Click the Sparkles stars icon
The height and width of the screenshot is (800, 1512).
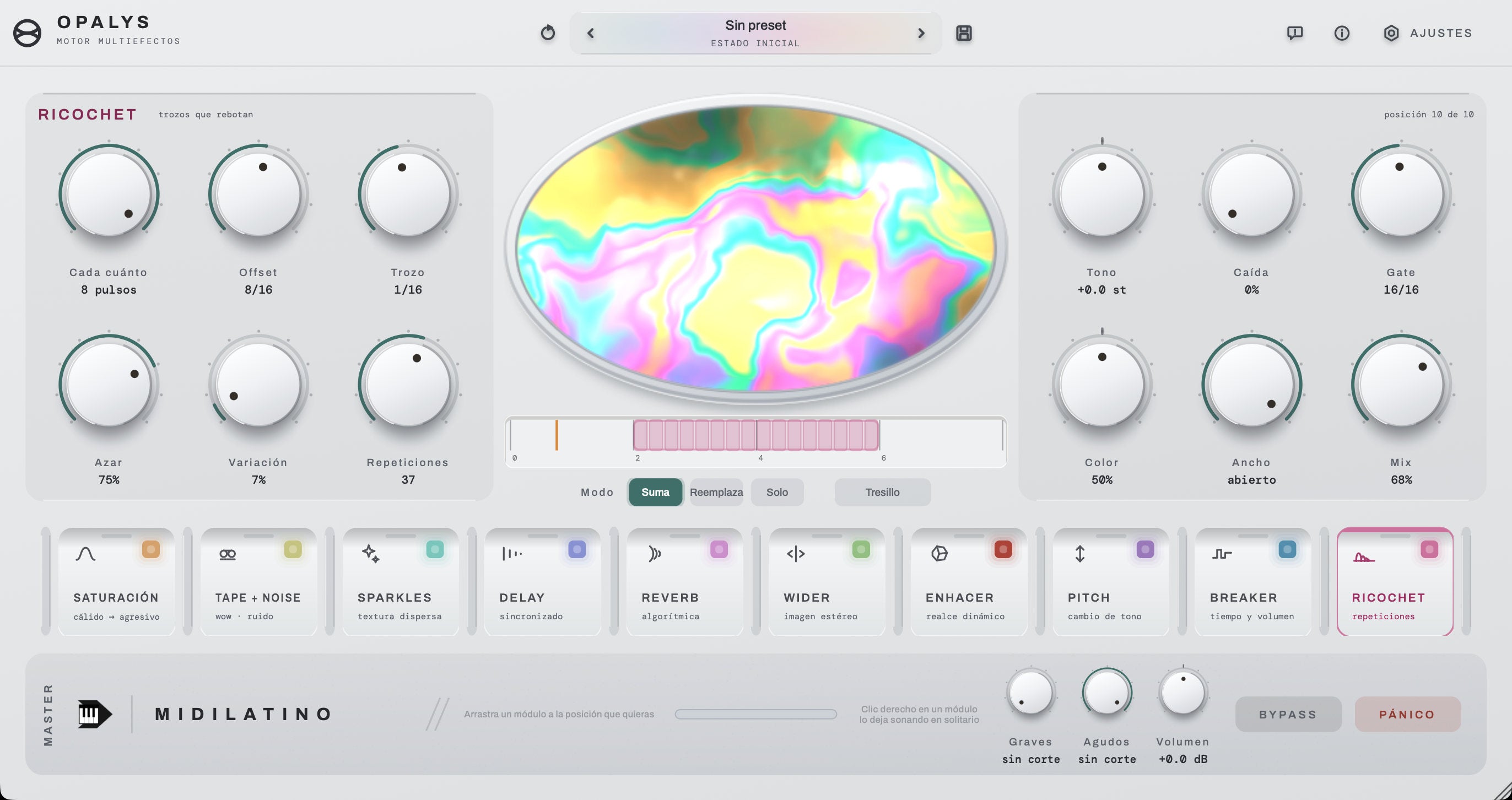pyautogui.click(x=370, y=554)
